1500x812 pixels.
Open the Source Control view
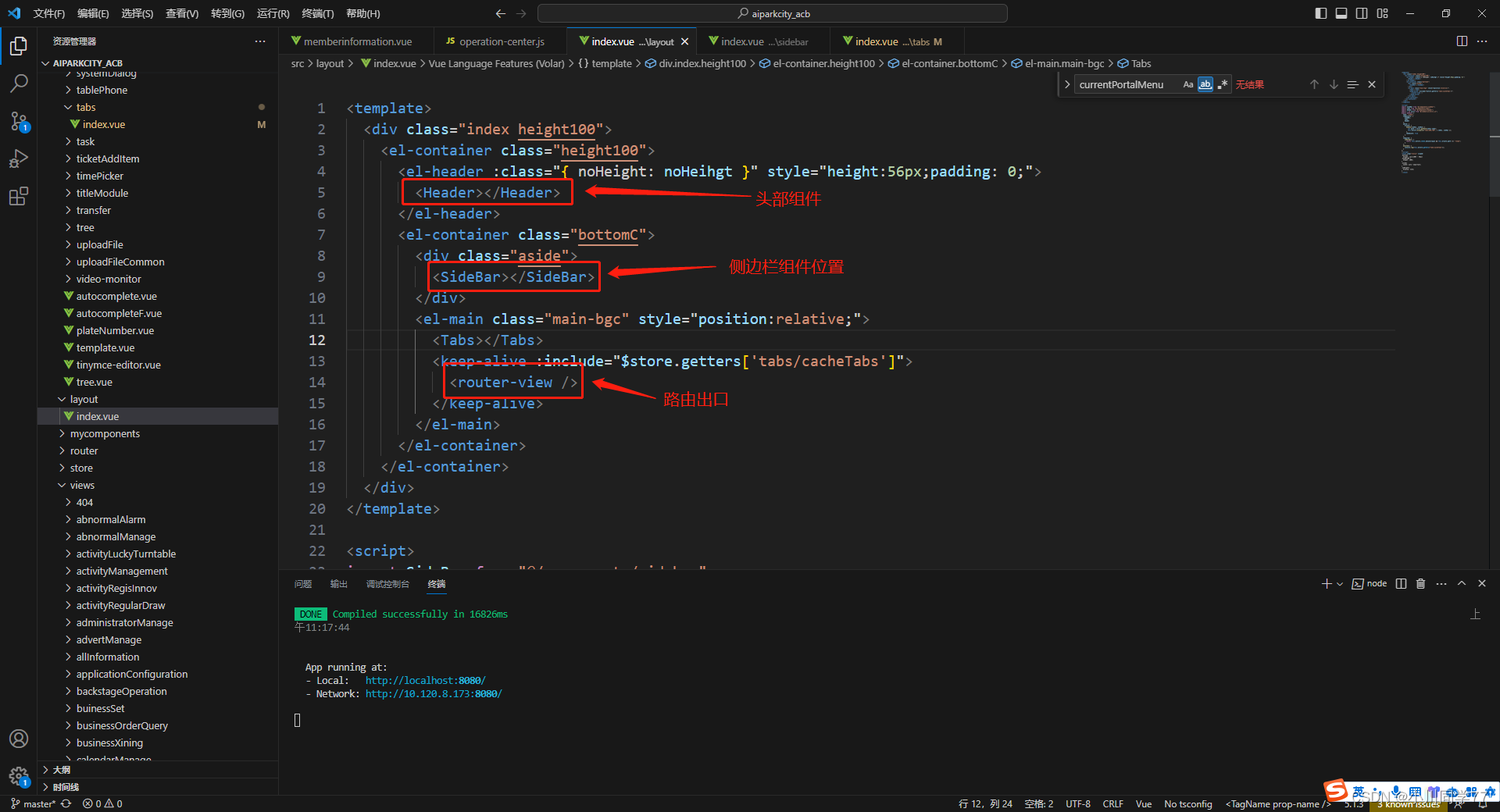pyautogui.click(x=19, y=121)
